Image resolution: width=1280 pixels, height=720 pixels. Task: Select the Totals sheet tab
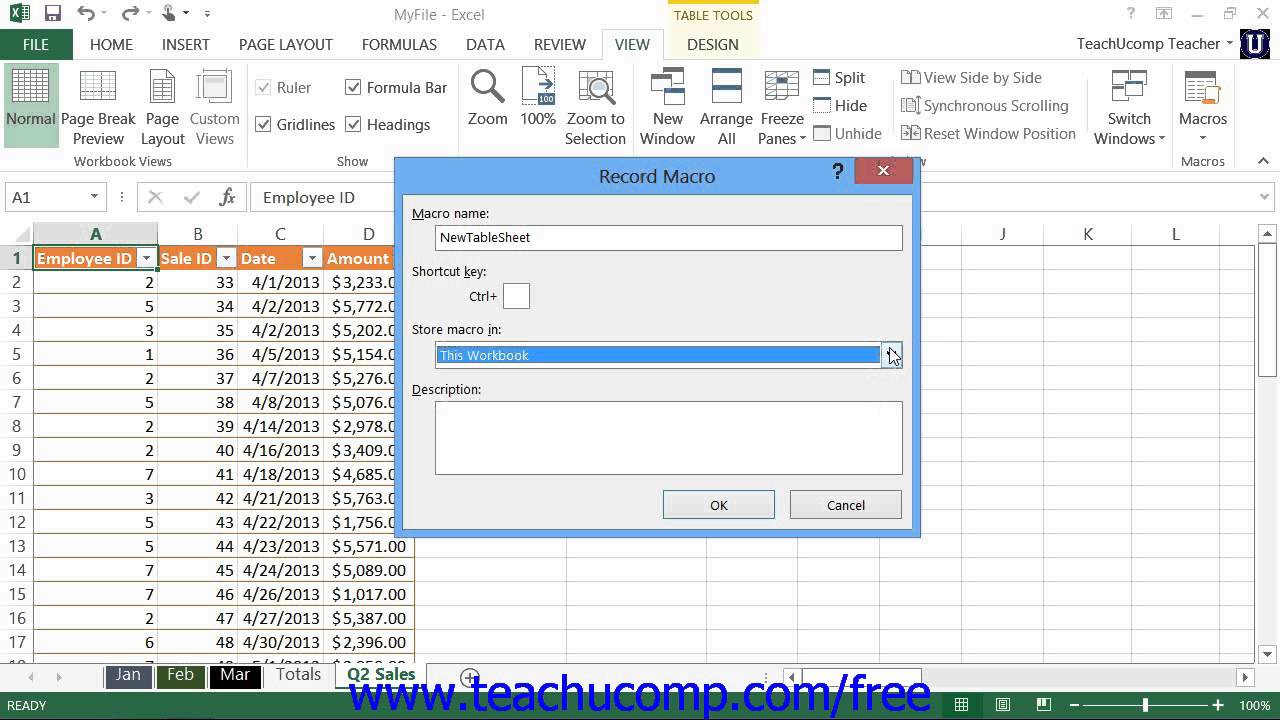(299, 675)
